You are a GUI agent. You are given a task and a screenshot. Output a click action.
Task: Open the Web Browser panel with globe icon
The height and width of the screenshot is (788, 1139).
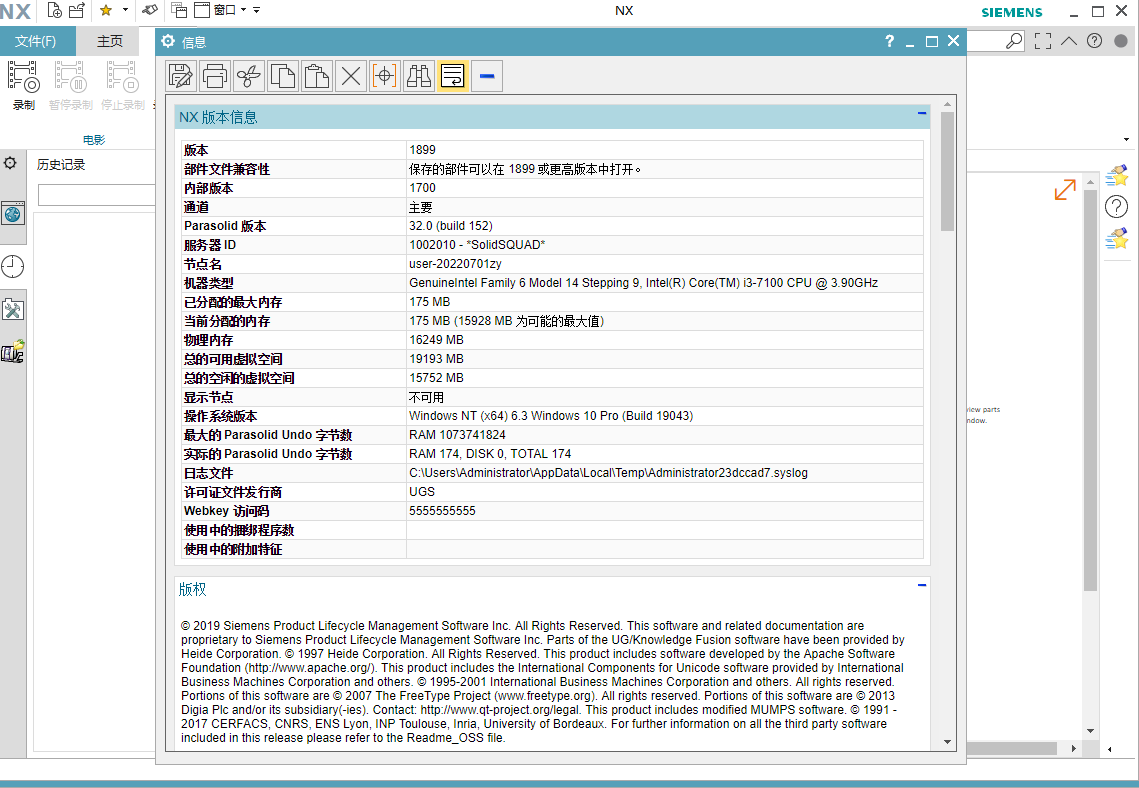coord(14,211)
